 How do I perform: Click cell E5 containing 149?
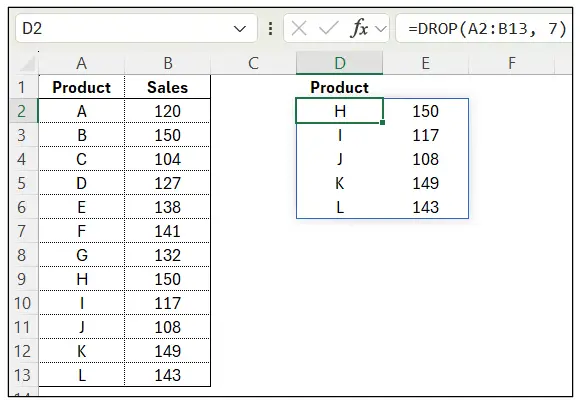pos(425,183)
